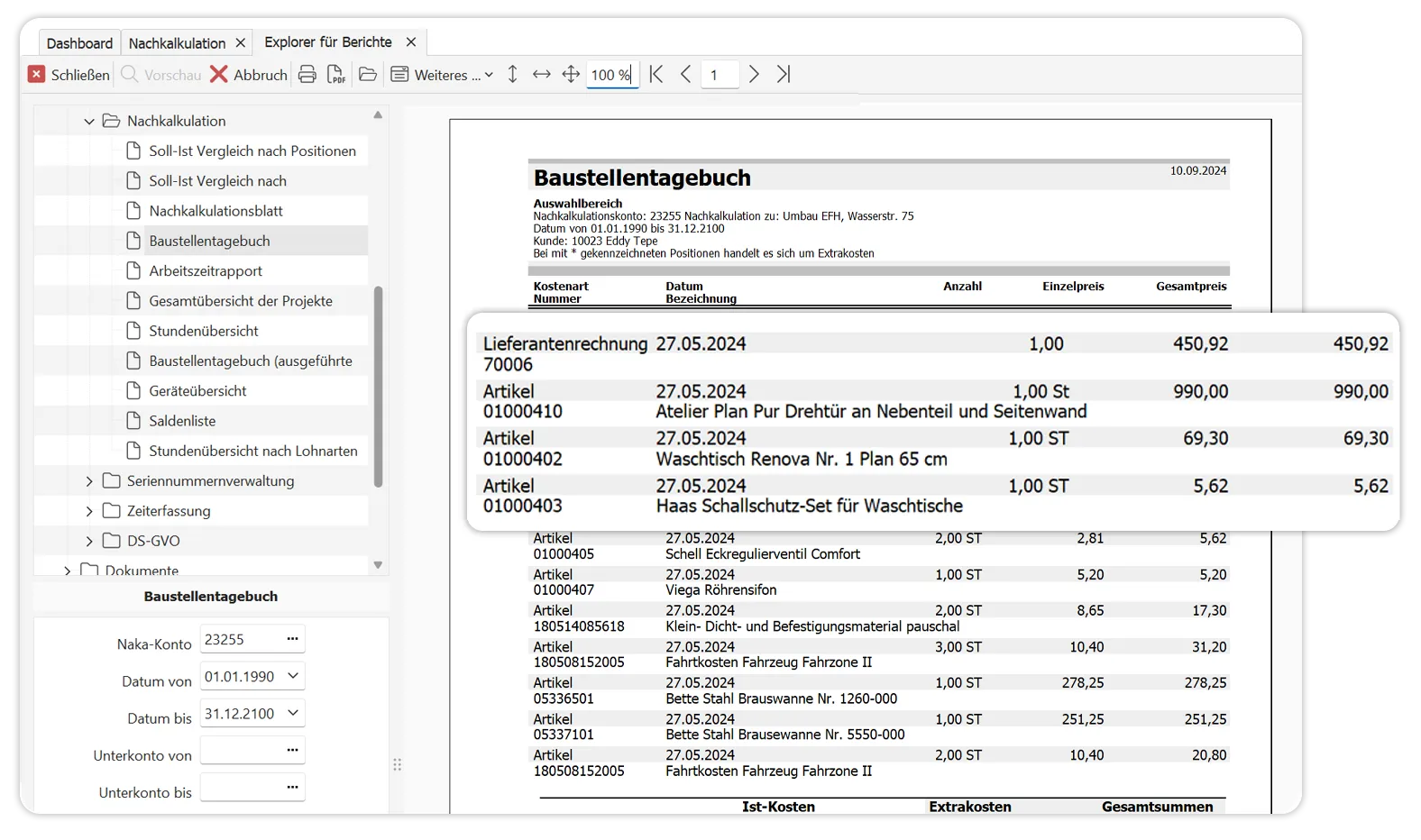The height and width of the screenshot is (840, 1421).
Task: Jump to the last report page
Action: 784,75
